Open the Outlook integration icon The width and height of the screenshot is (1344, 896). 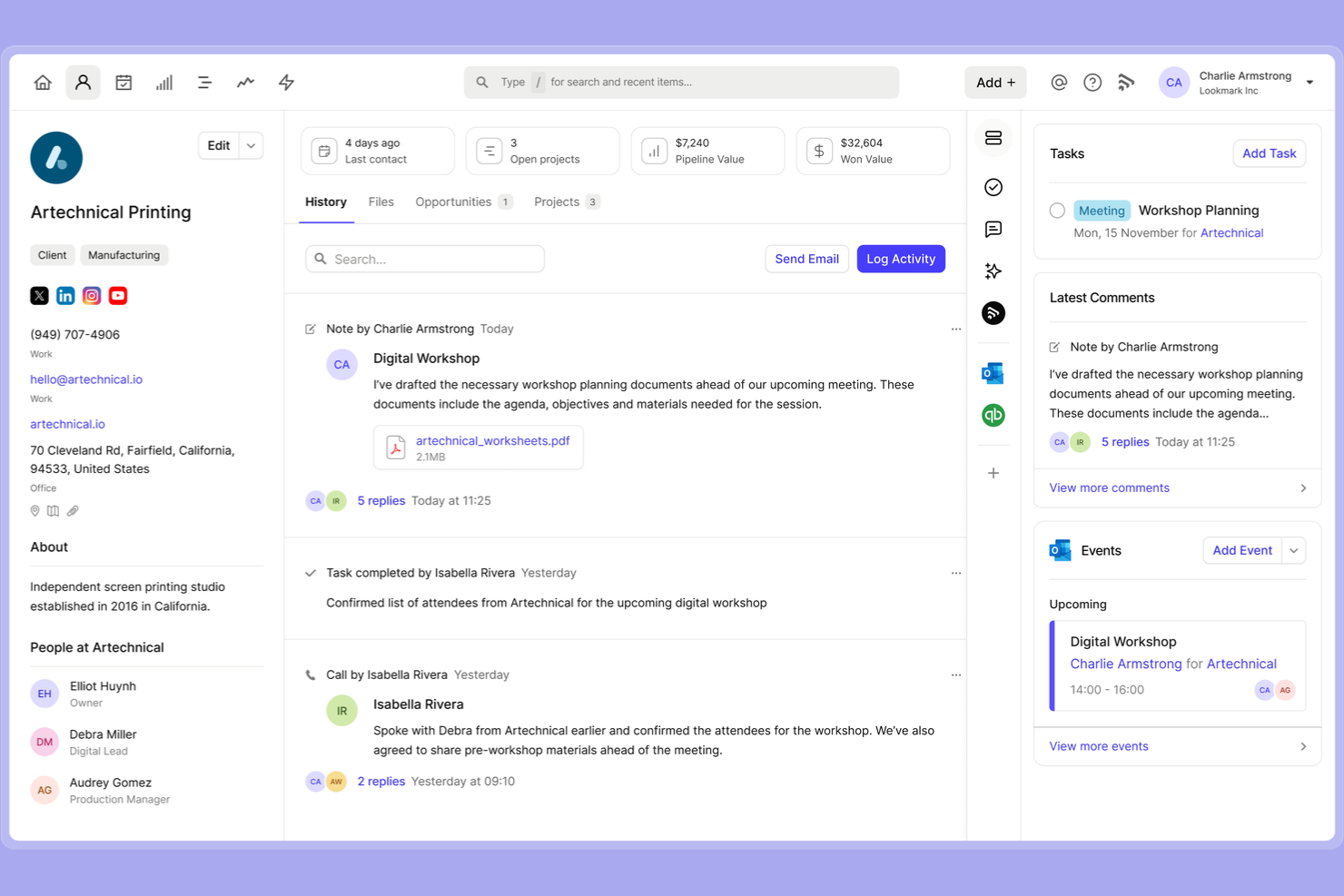tap(993, 372)
